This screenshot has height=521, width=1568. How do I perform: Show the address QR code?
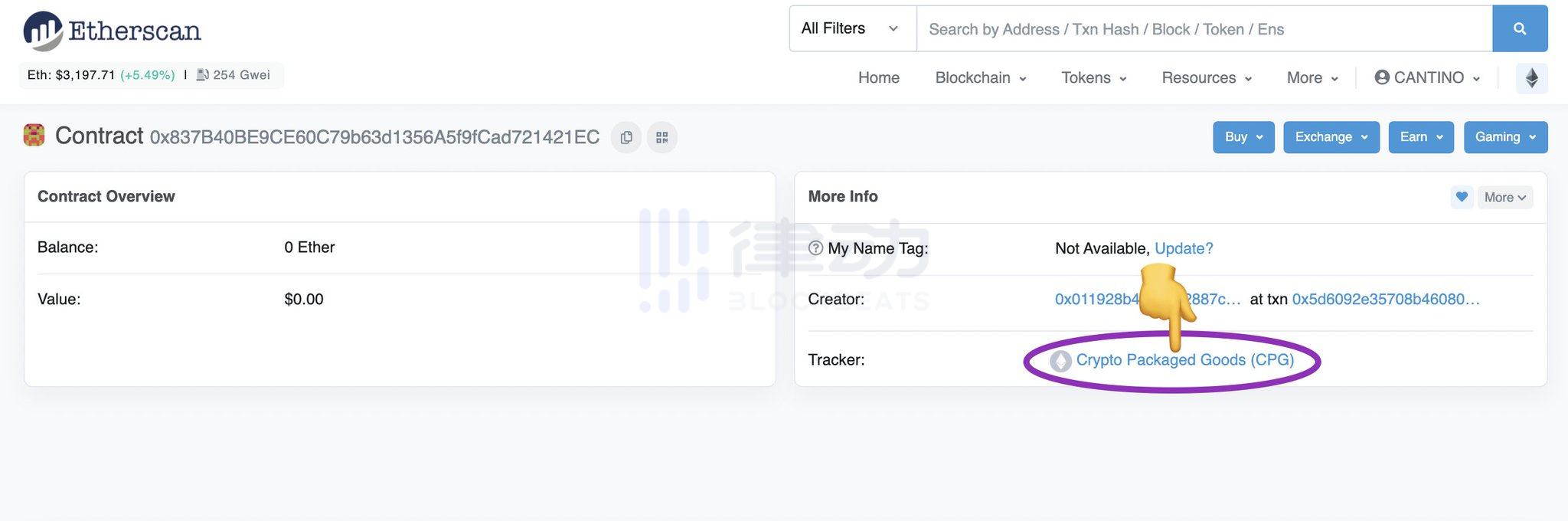coord(662,137)
